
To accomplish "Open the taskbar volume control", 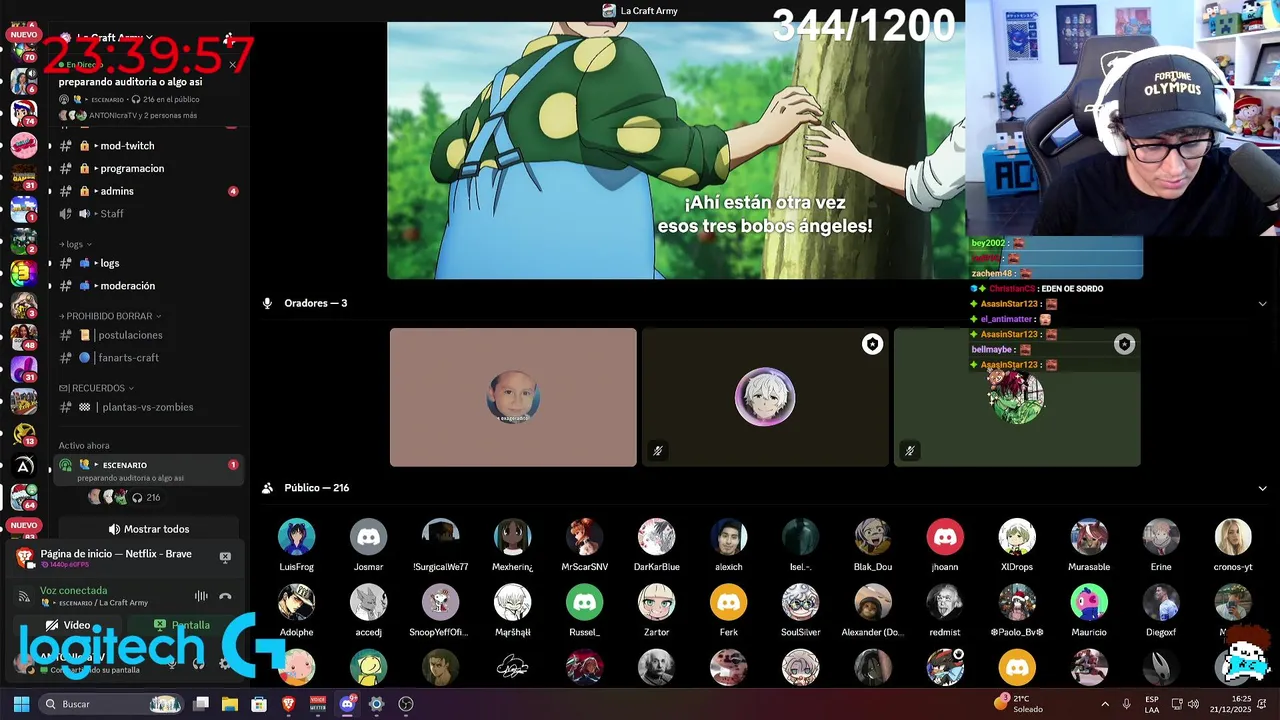I will pos(1193,704).
